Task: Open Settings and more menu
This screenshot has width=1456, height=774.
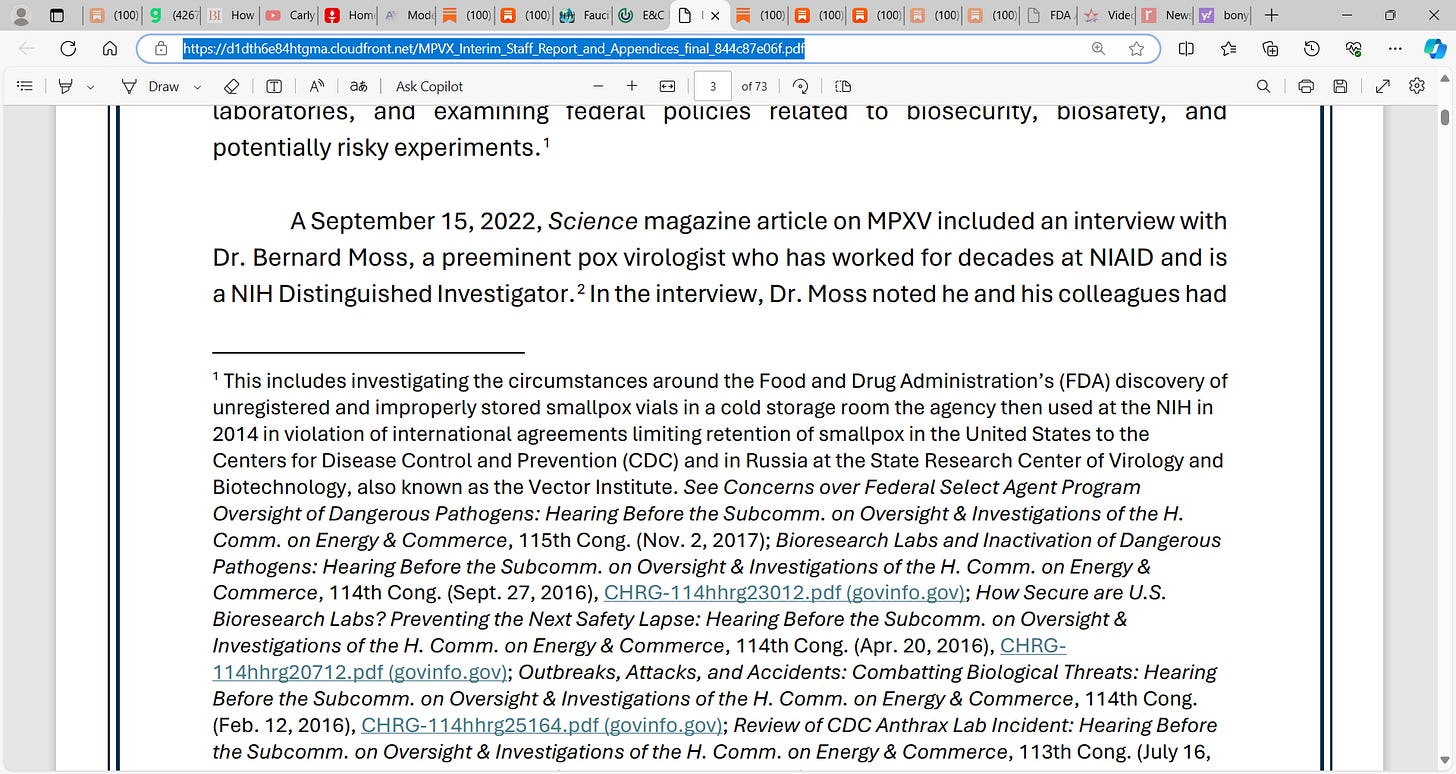Action: 1396,48
